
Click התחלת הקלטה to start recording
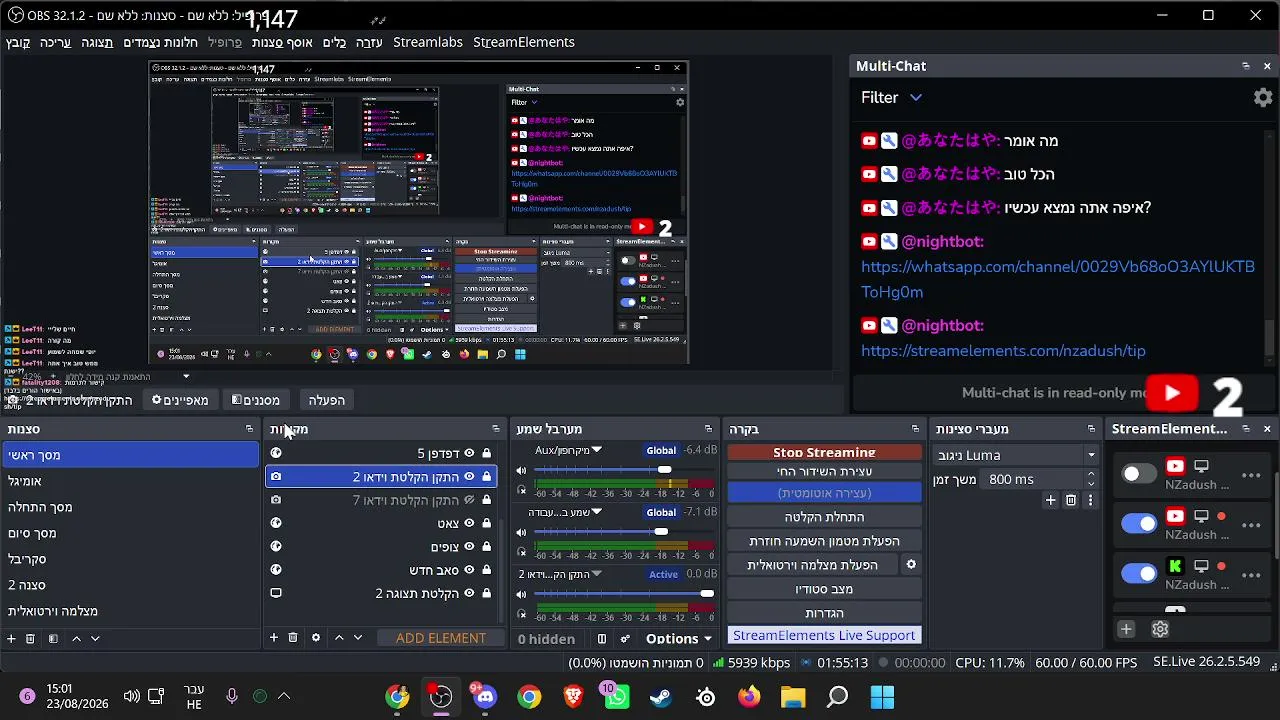pos(824,517)
